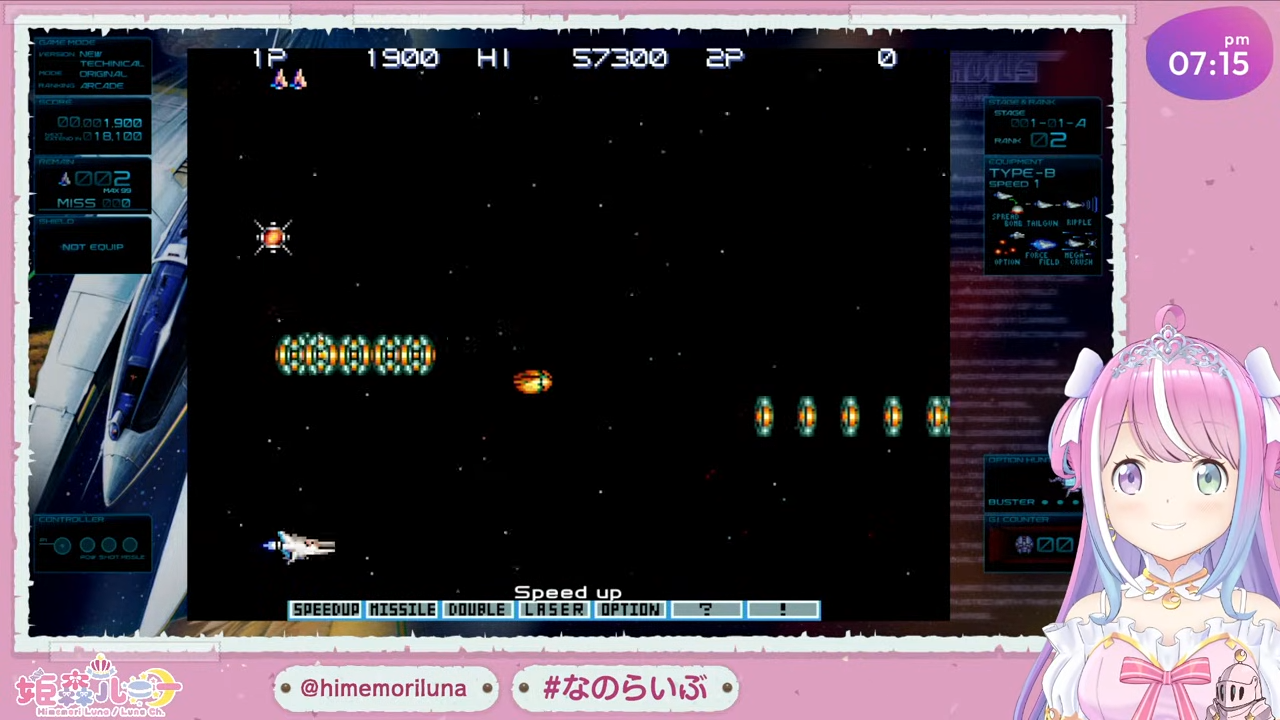1280x720 pixels.
Task: Click the Spread Bomb equipment icon
Action: tap(1007, 201)
